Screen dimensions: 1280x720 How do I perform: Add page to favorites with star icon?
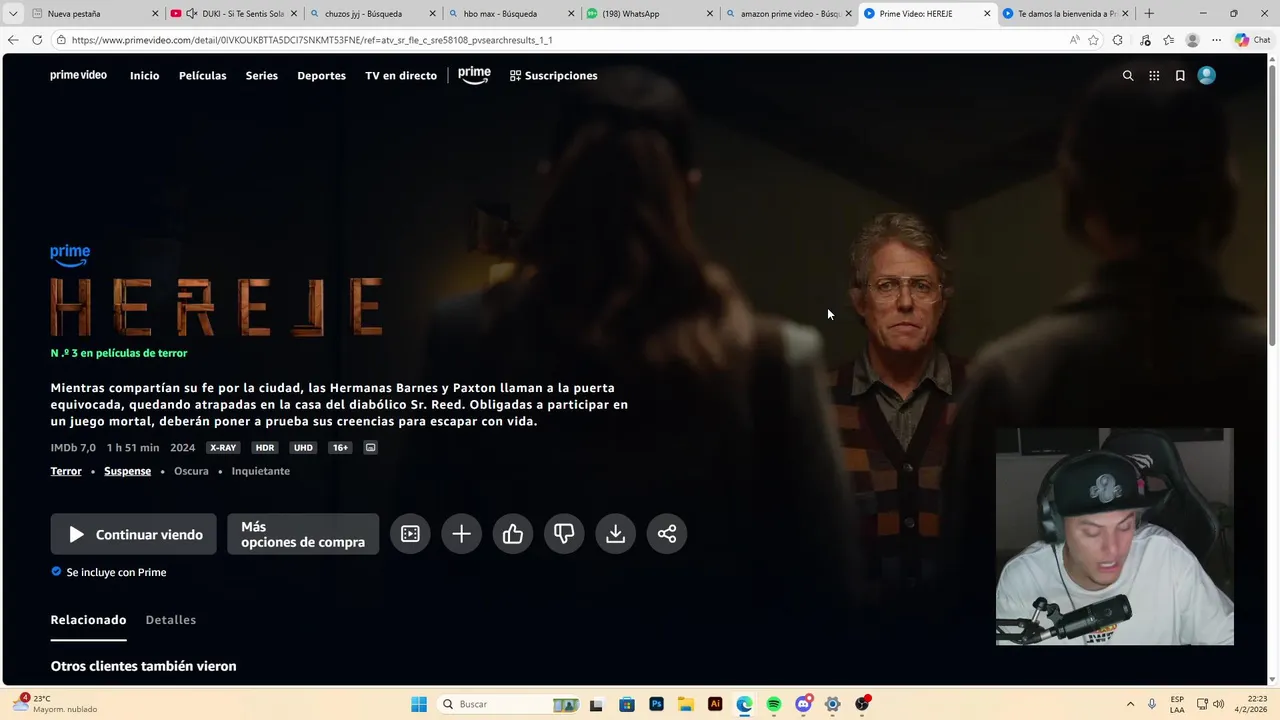(1094, 40)
